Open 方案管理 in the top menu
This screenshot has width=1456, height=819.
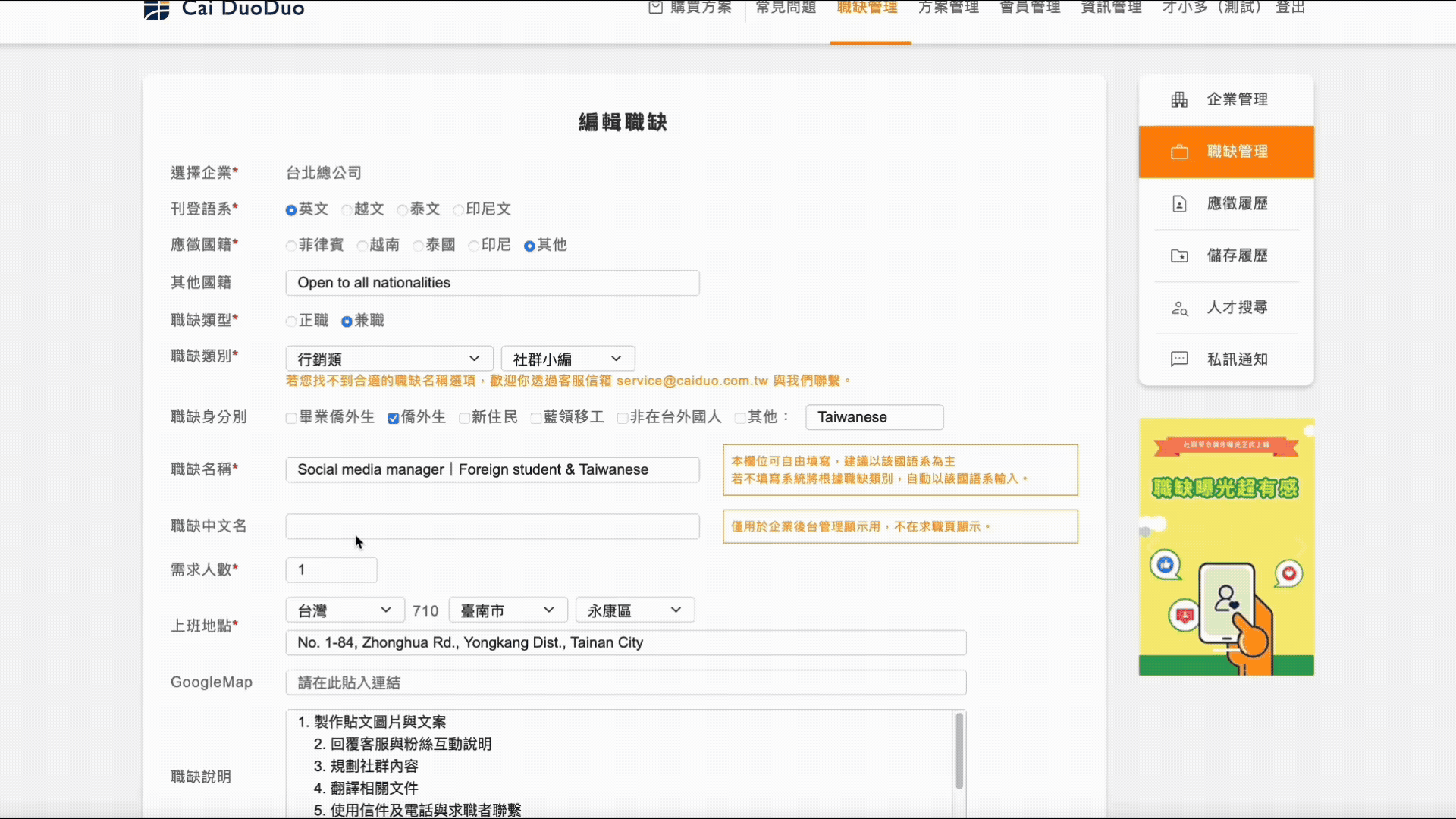(x=948, y=8)
